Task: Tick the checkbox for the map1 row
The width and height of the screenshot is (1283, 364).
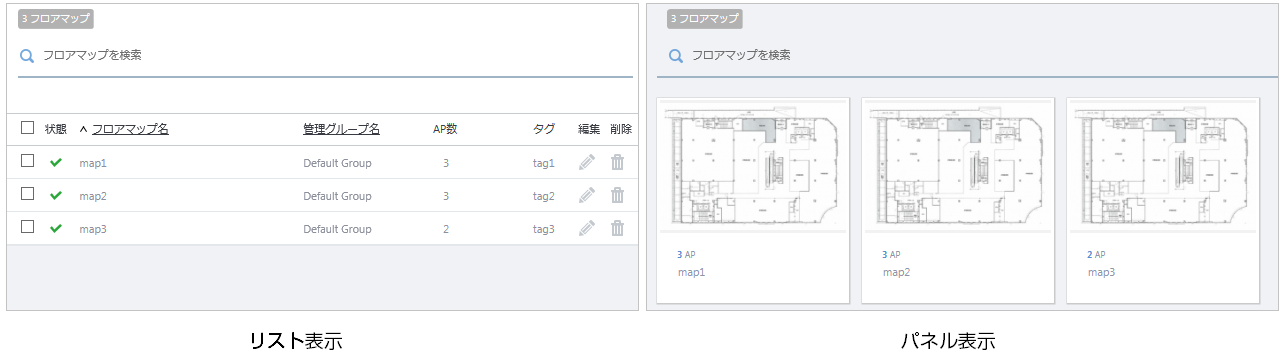Action: pyautogui.click(x=28, y=161)
